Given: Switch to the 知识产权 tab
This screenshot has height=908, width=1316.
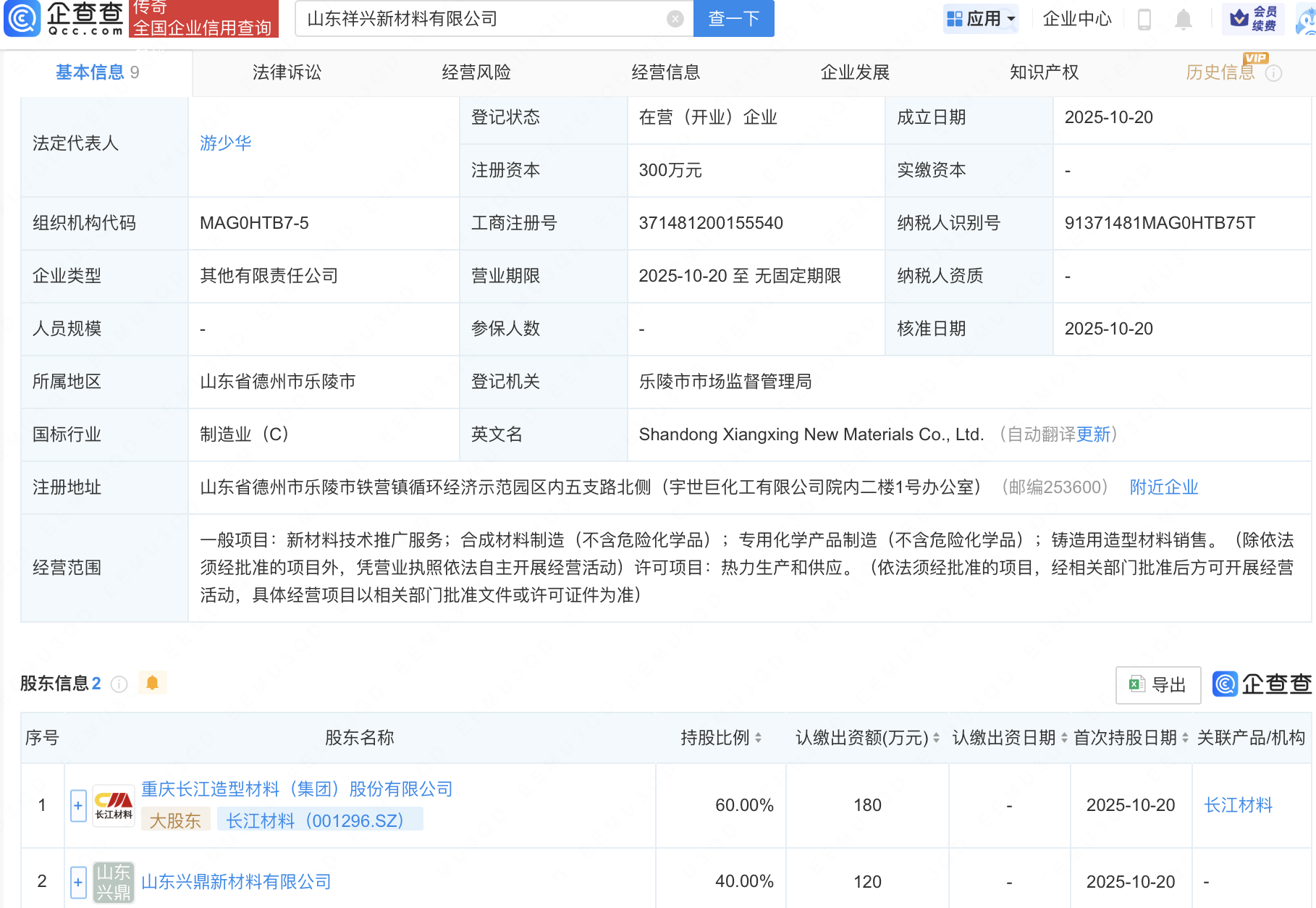Looking at the screenshot, I should click(x=1044, y=72).
